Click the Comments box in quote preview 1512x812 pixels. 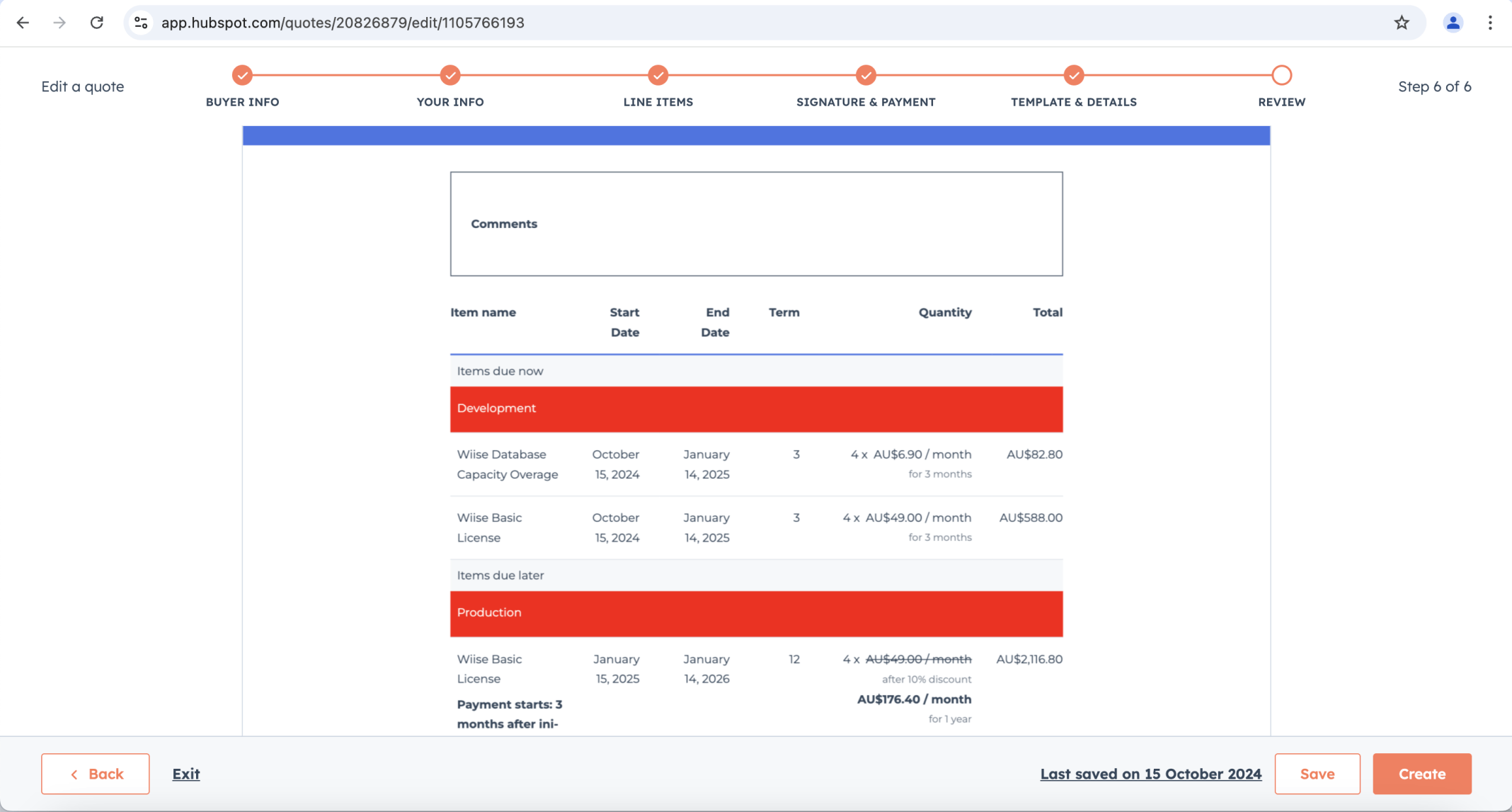[x=757, y=224]
